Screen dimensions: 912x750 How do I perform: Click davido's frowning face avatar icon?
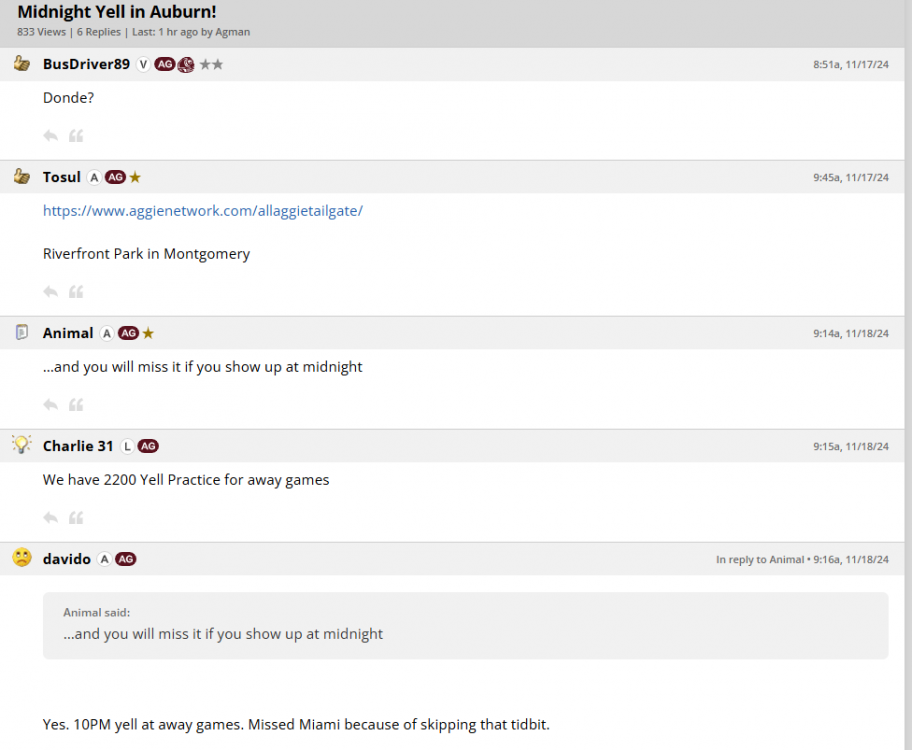[22, 558]
